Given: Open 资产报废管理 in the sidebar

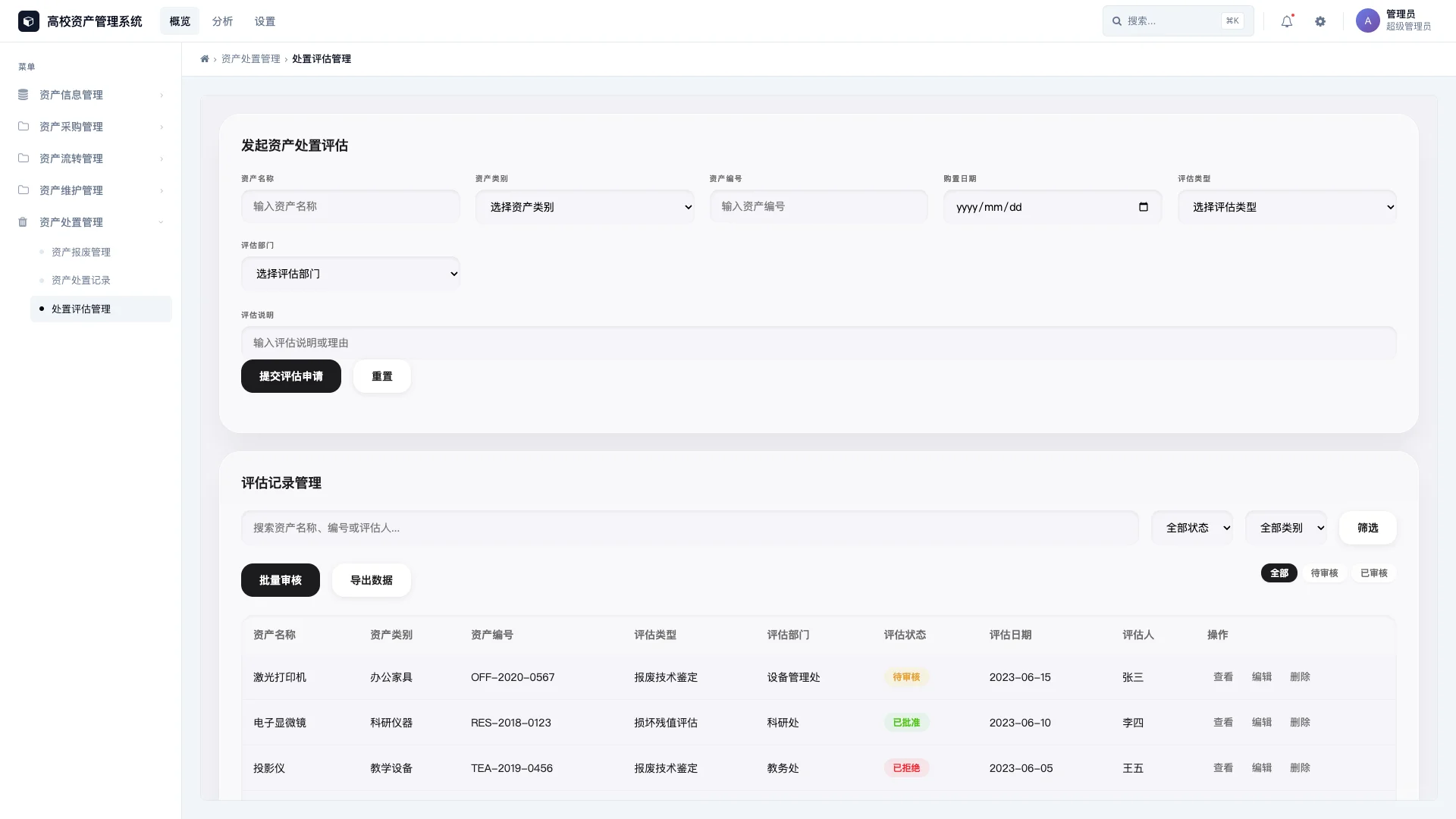Looking at the screenshot, I should click(80, 251).
